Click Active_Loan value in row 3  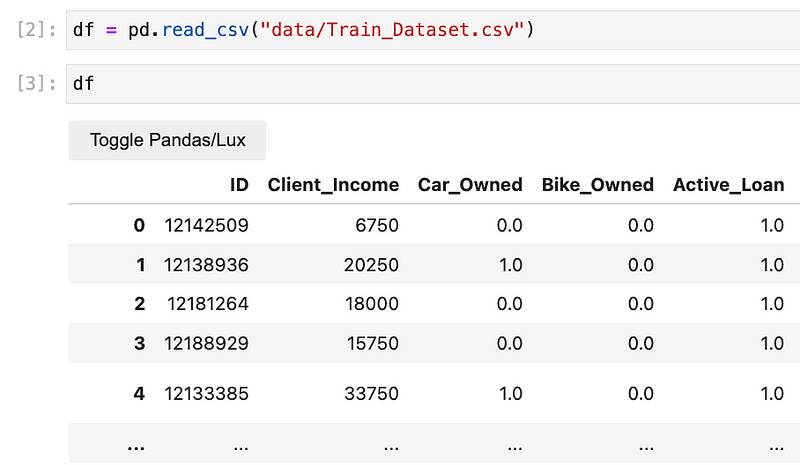coord(772,343)
